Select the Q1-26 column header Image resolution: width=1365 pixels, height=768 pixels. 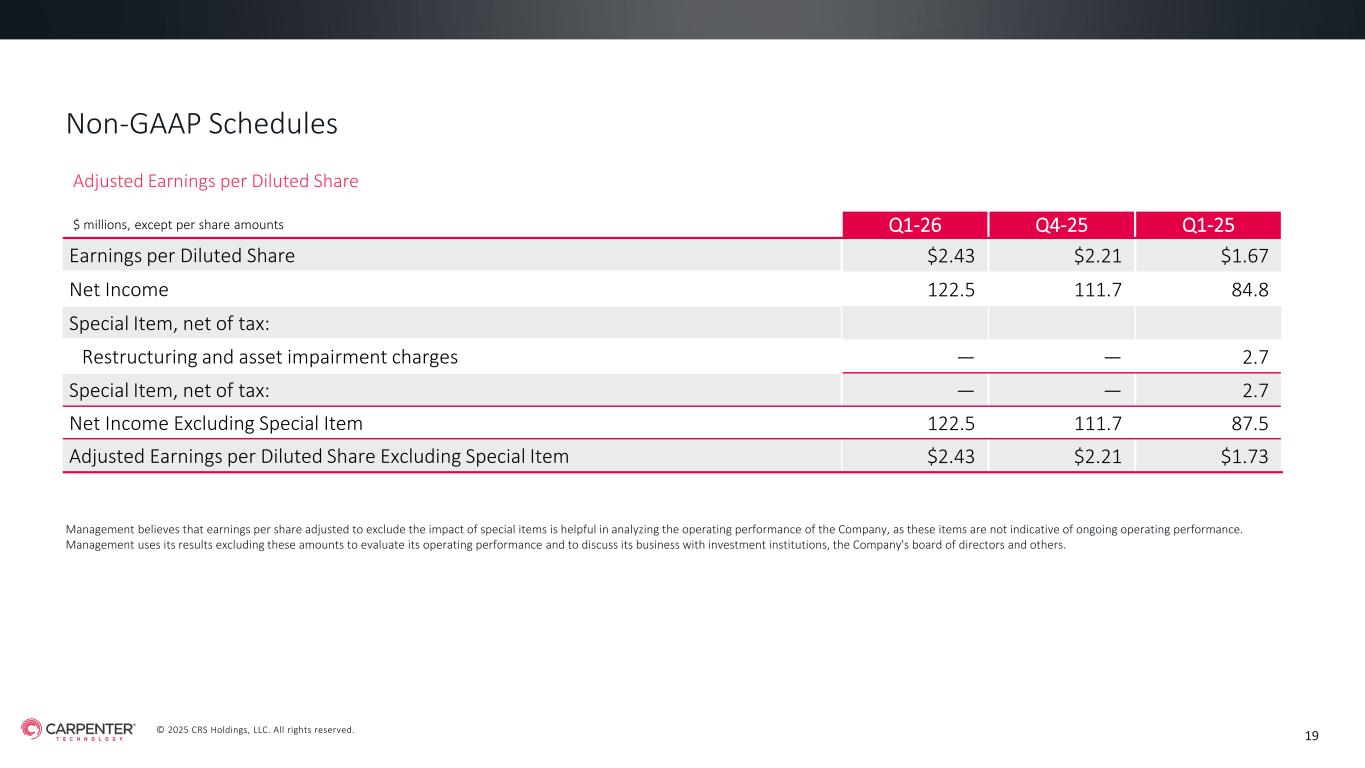(x=914, y=224)
